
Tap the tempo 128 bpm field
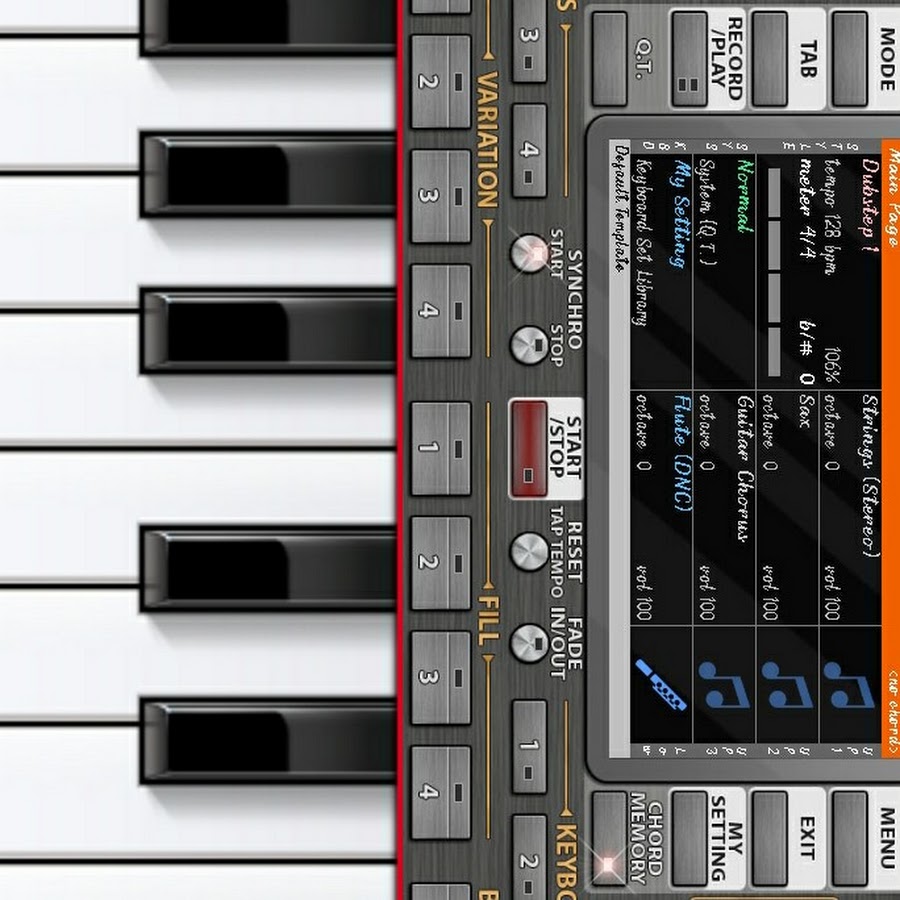click(x=833, y=216)
